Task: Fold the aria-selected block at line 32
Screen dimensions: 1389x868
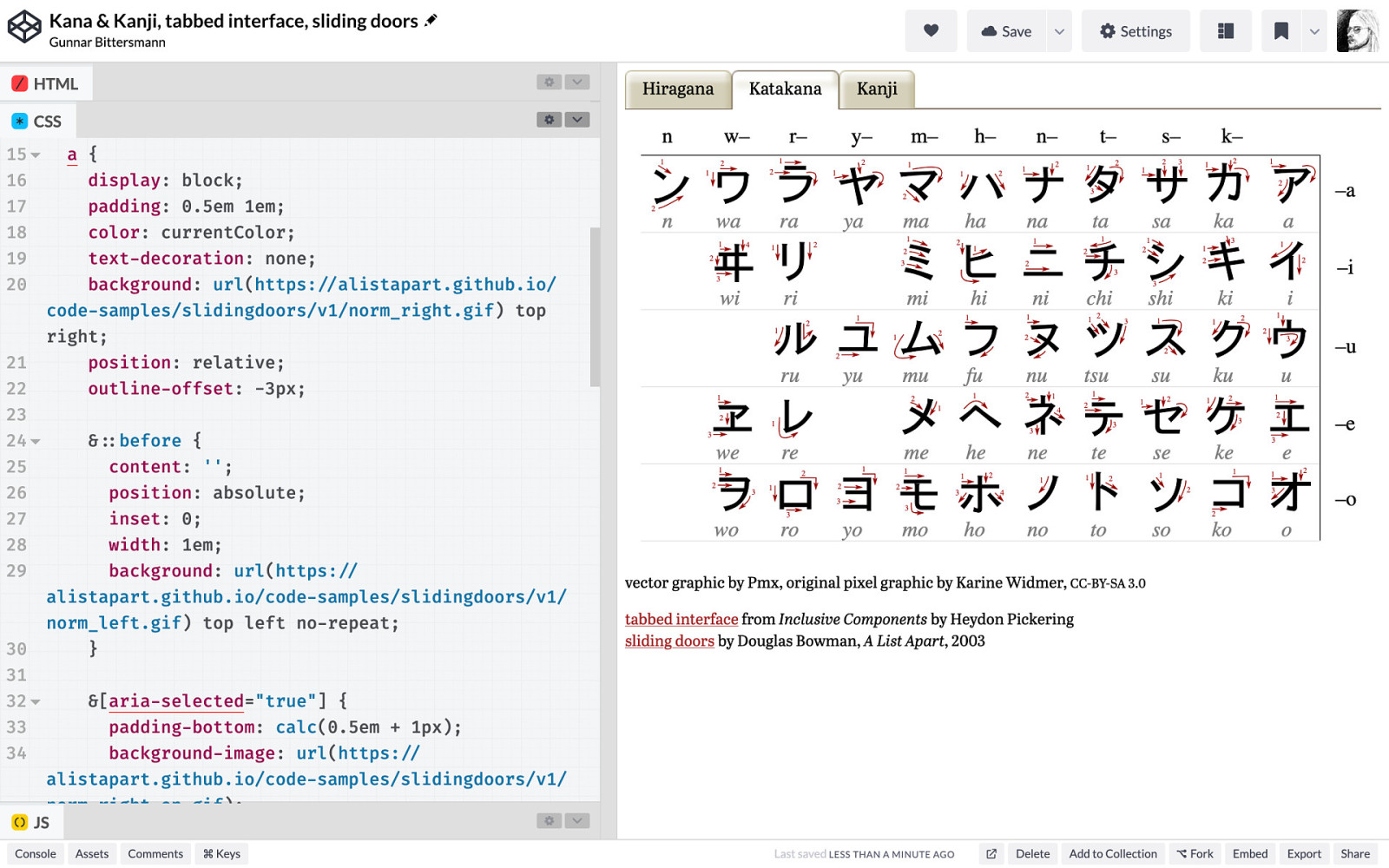Action: tap(36, 701)
